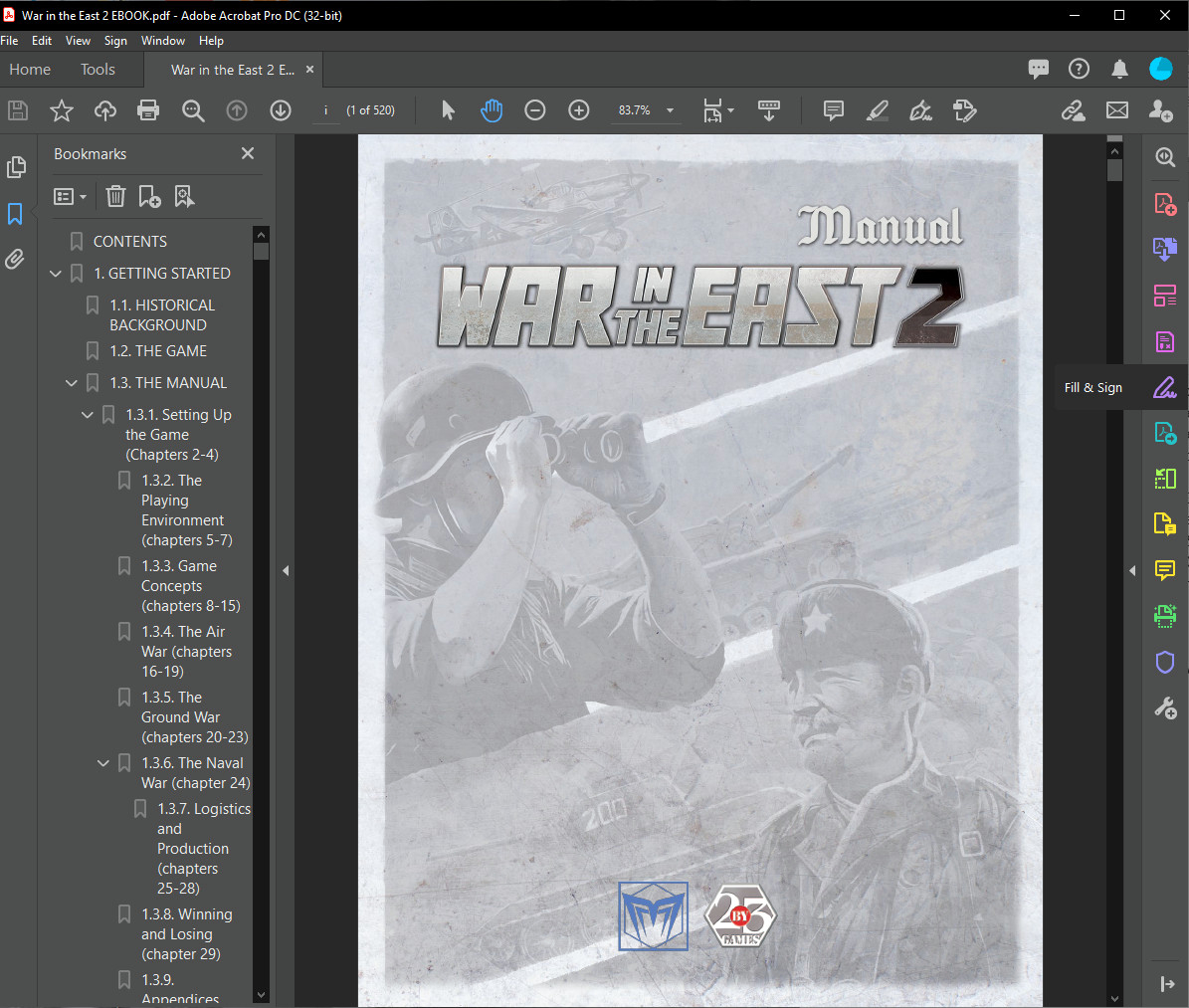Collapse 1.3.6. The Naval War bookmark

coord(103,763)
